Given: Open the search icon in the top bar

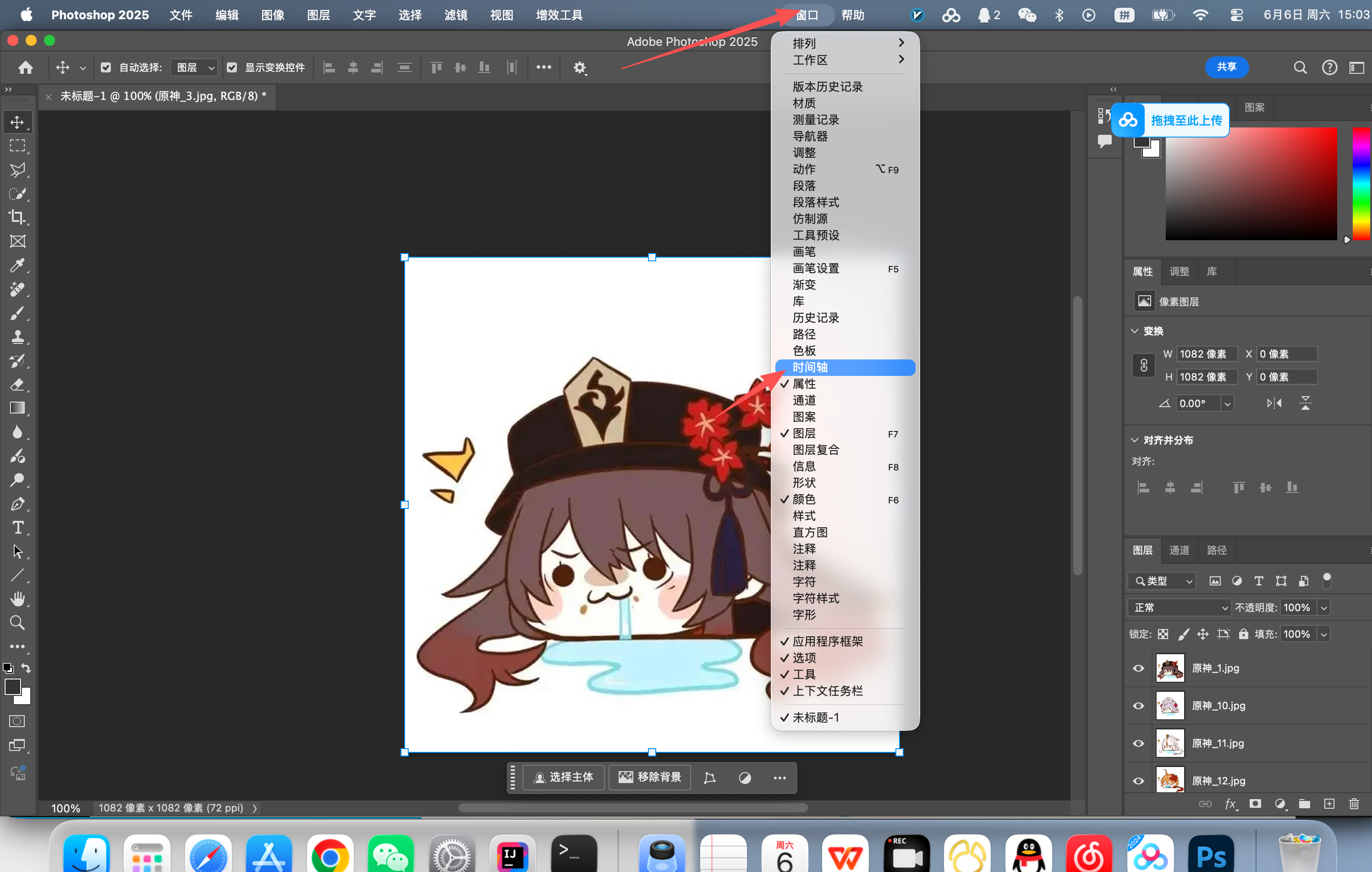Looking at the screenshot, I should pyautogui.click(x=1300, y=67).
